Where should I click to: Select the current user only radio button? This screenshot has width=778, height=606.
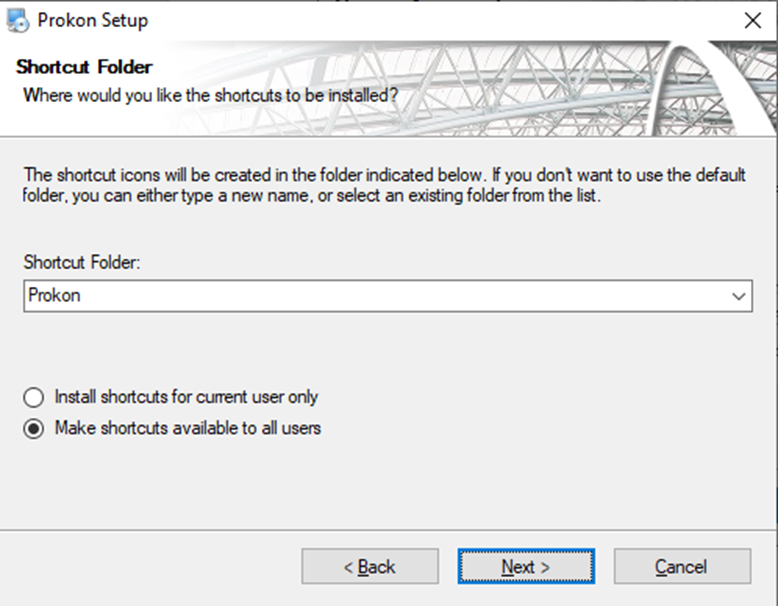(34, 397)
